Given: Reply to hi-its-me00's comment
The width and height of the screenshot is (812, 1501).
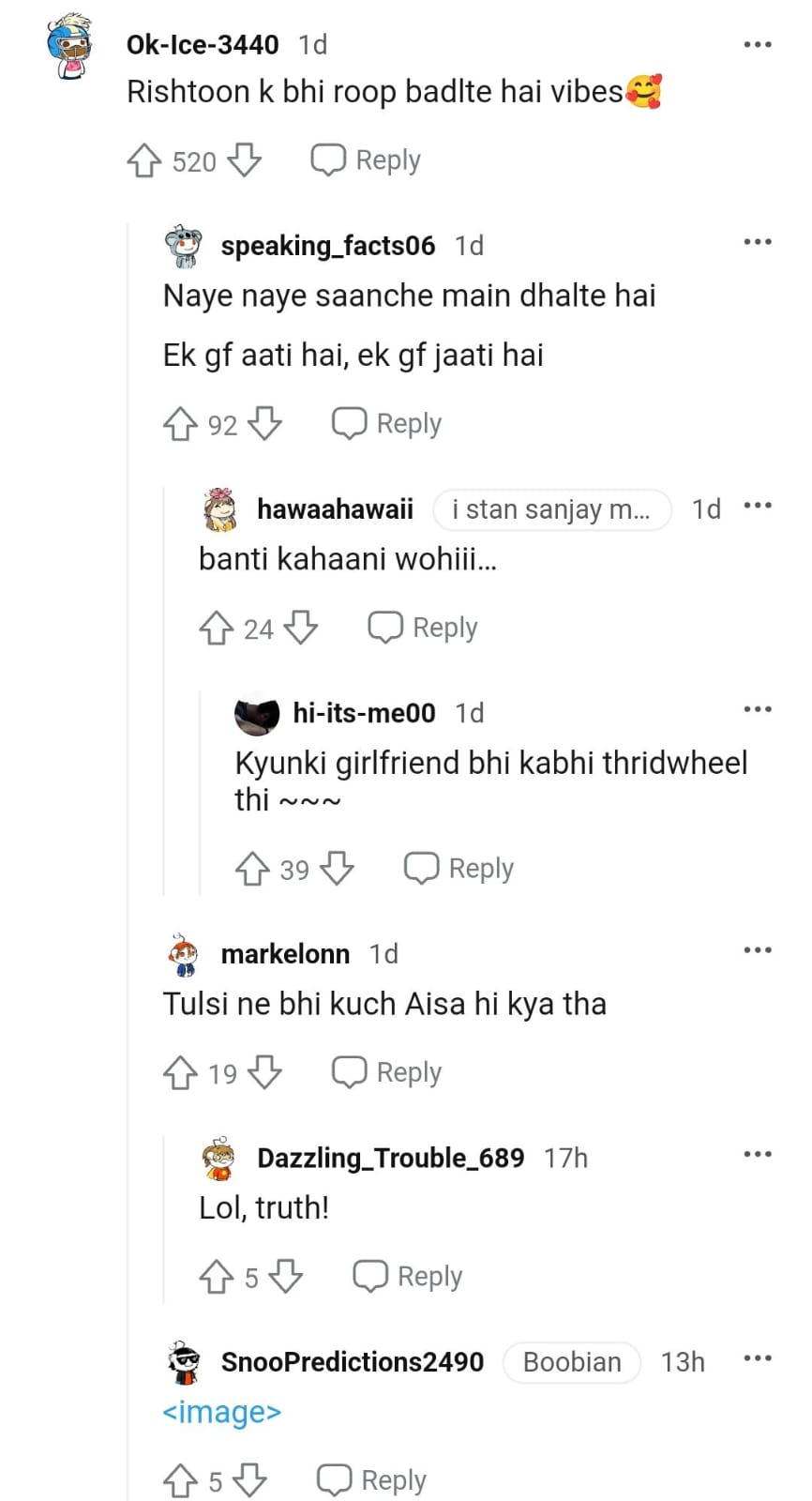Looking at the screenshot, I should coord(459,869).
